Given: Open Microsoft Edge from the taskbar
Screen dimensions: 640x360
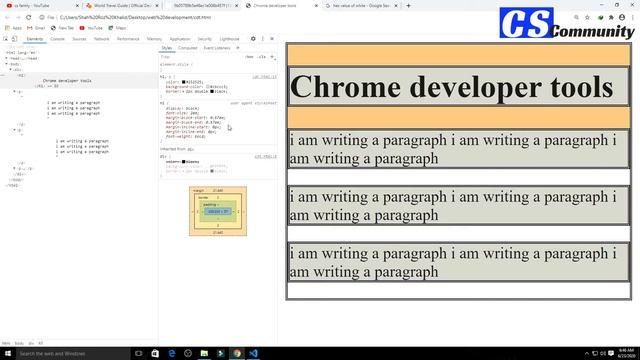Looking at the screenshot, I should [171, 353].
